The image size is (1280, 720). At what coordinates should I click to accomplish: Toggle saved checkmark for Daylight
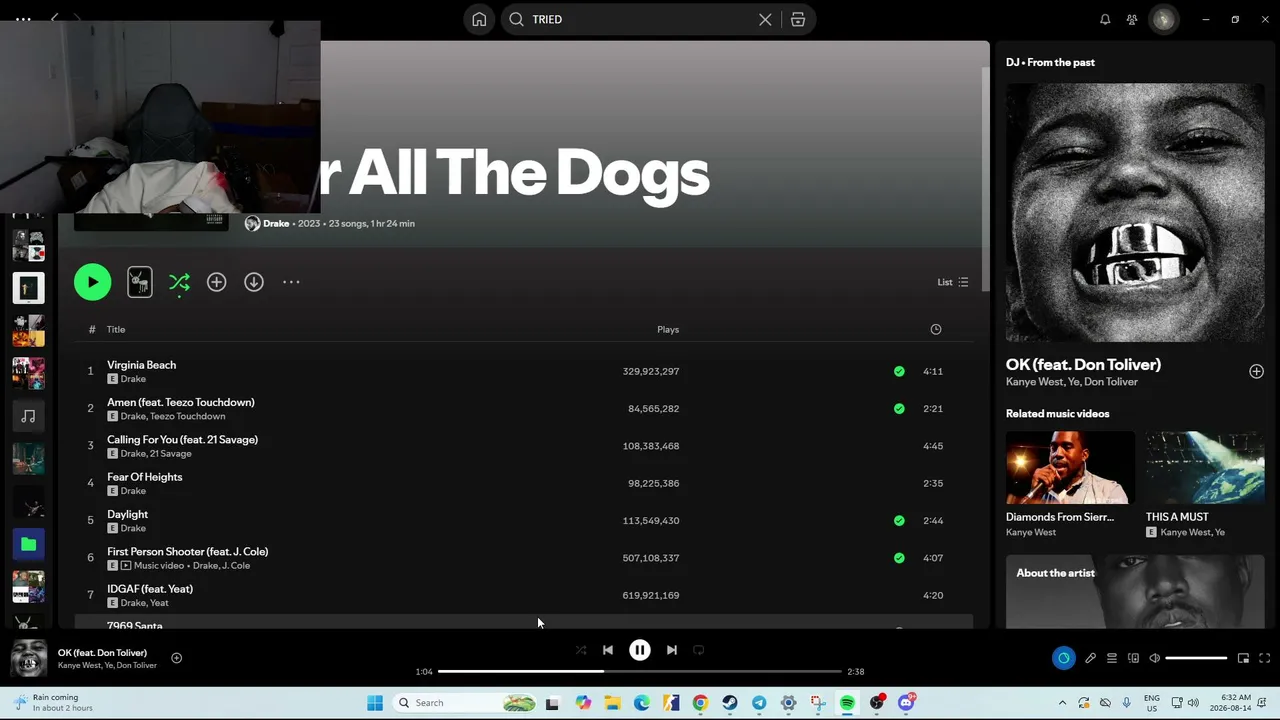click(899, 520)
